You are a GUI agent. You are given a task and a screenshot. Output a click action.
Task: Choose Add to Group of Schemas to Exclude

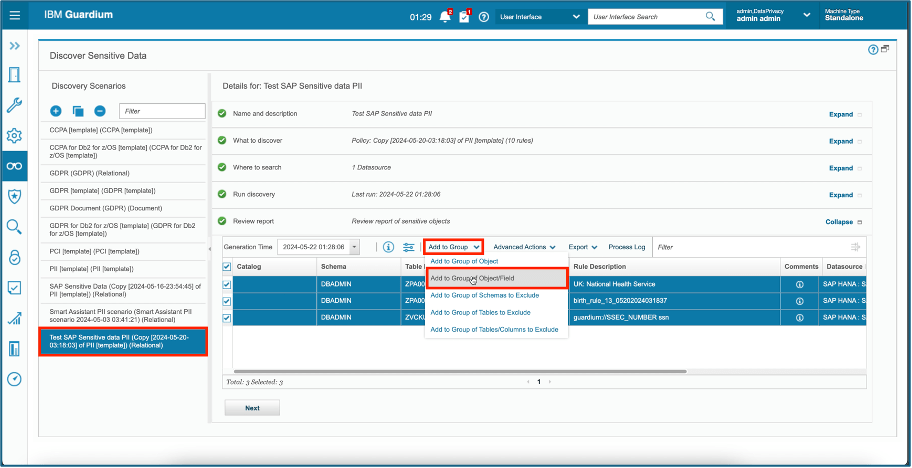[x=484, y=295]
